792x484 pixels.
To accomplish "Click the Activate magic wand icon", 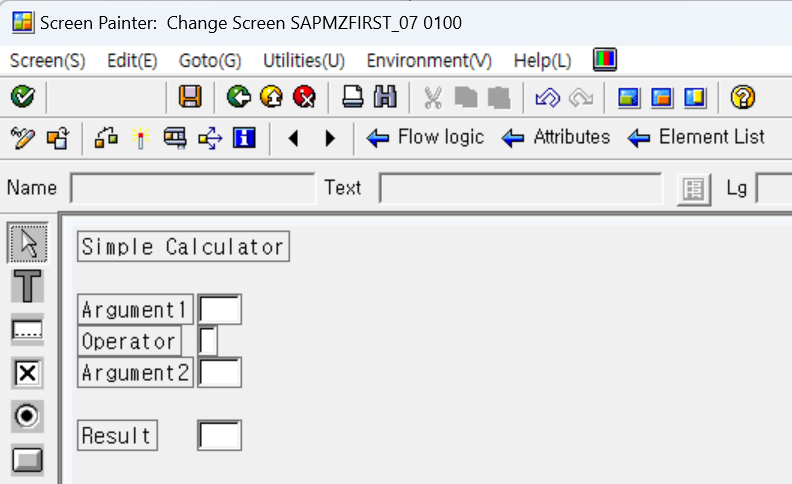I will (x=140, y=138).
